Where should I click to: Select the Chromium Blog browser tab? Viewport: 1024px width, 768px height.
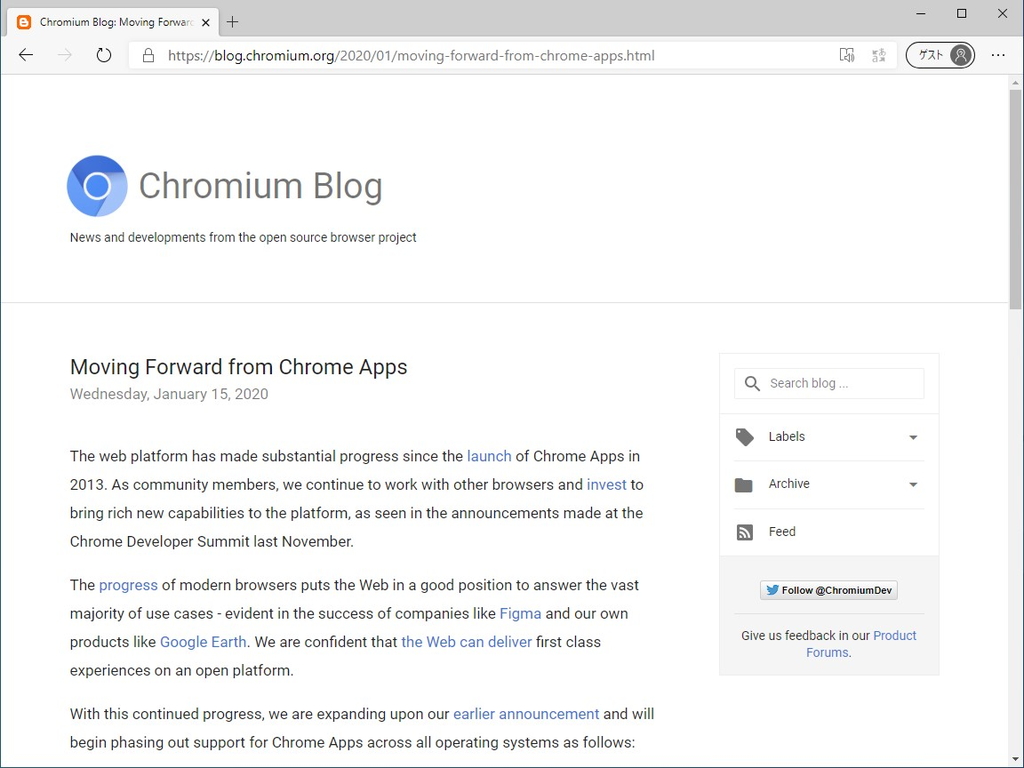pyautogui.click(x=110, y=21)
